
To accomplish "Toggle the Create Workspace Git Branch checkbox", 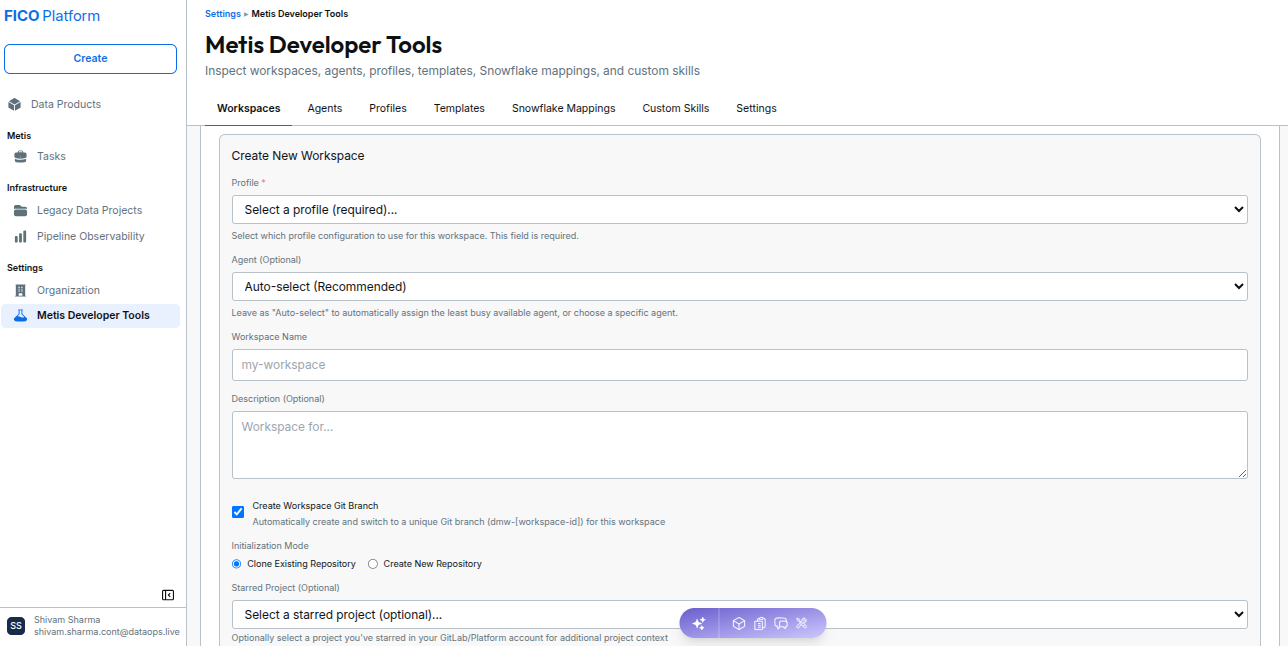I will click(238, 512).
